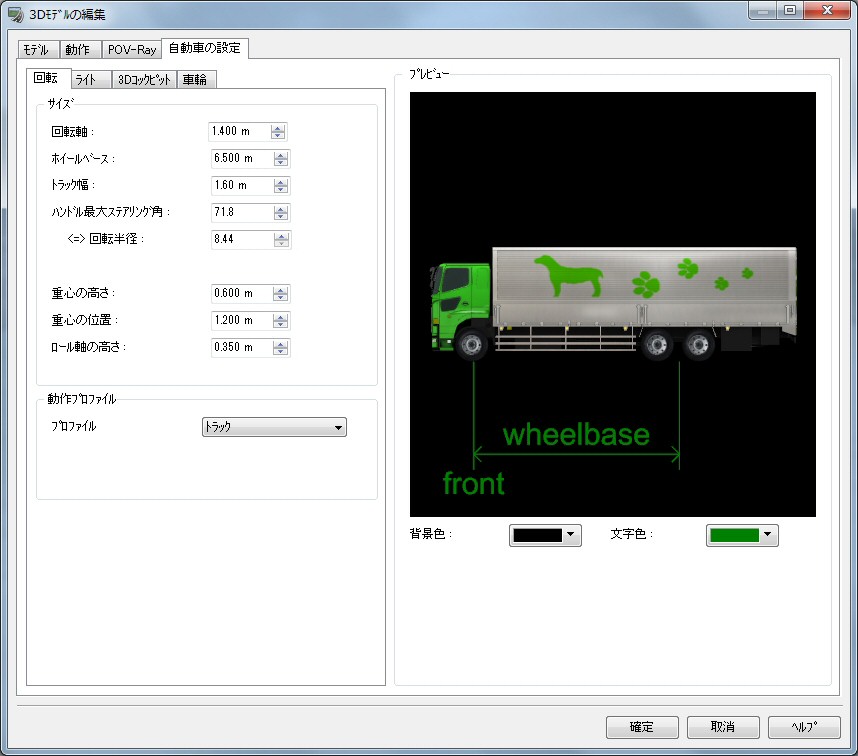Select the POV-Ray tab

coord(132,49)
